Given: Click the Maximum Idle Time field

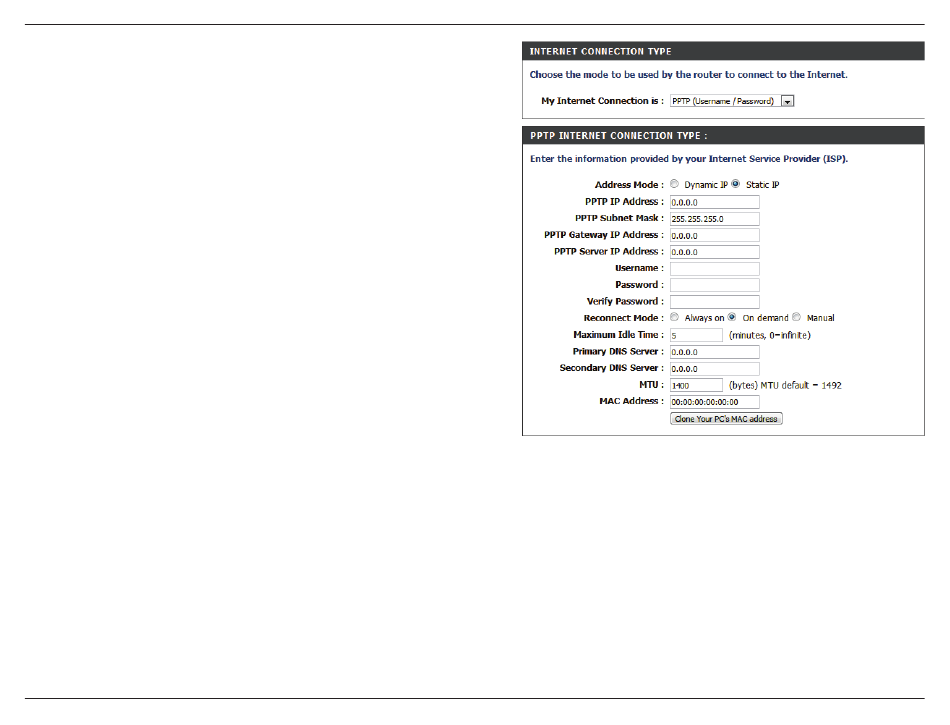Looking at the screenshot, I should point(696,335).
